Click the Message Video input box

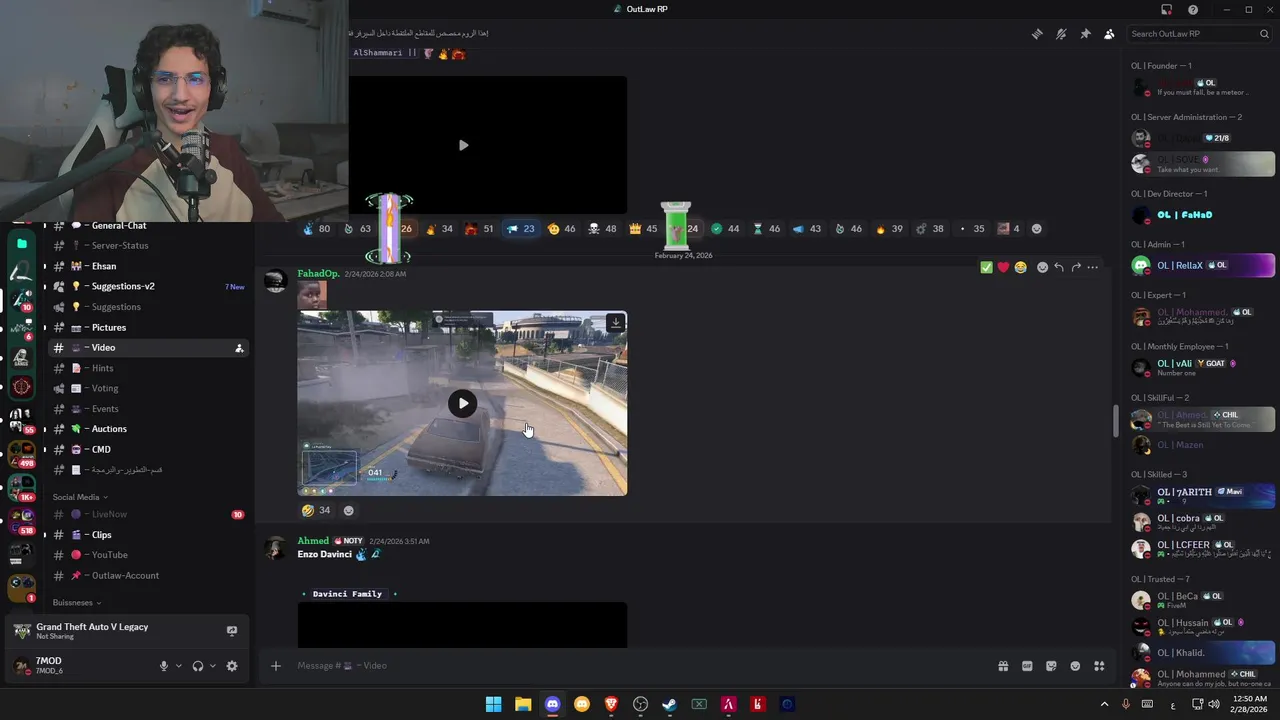640,666
